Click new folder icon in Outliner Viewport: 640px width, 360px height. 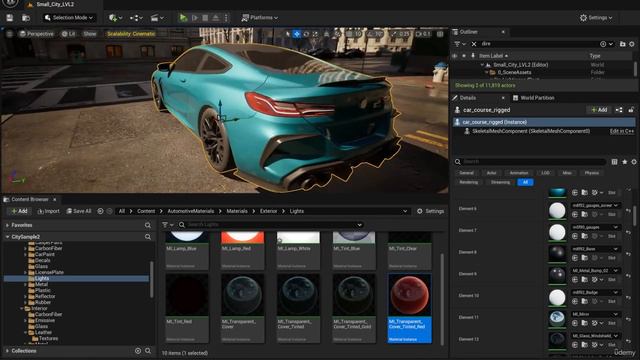(x=622, y=44)
